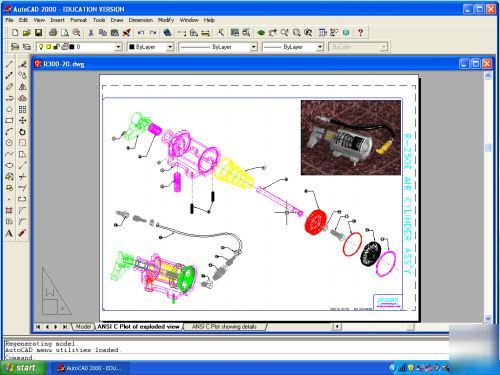Open the File menu
500x375 pixels.
9,20
